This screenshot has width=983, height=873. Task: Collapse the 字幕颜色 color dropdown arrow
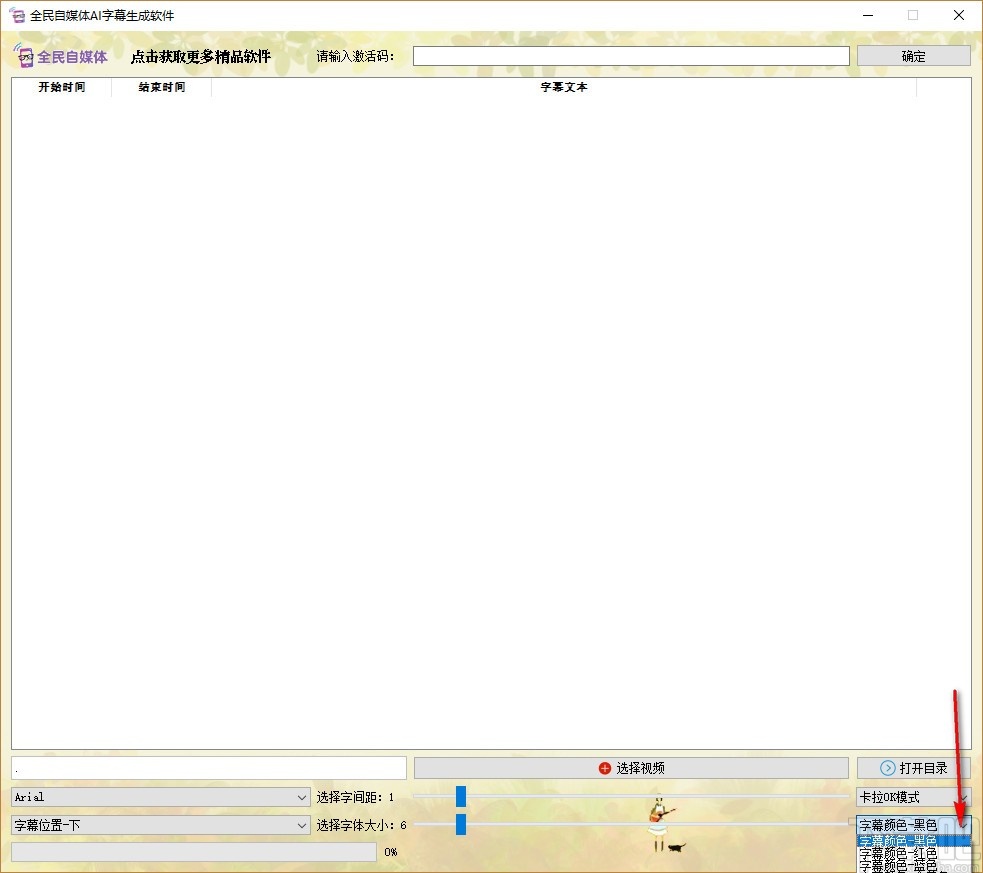click(962, 825)
